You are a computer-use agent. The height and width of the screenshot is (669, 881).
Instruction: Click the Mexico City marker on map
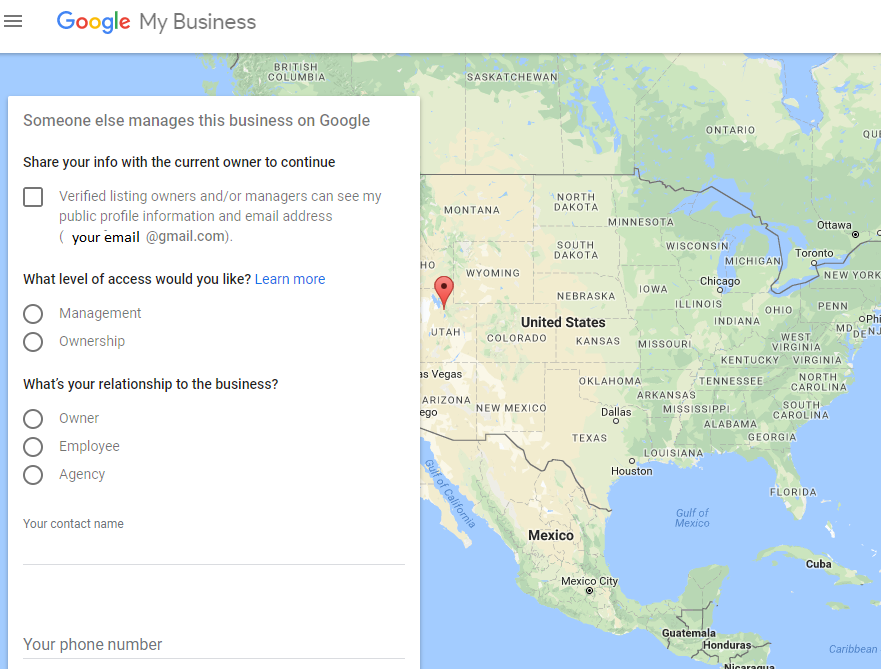589,590
